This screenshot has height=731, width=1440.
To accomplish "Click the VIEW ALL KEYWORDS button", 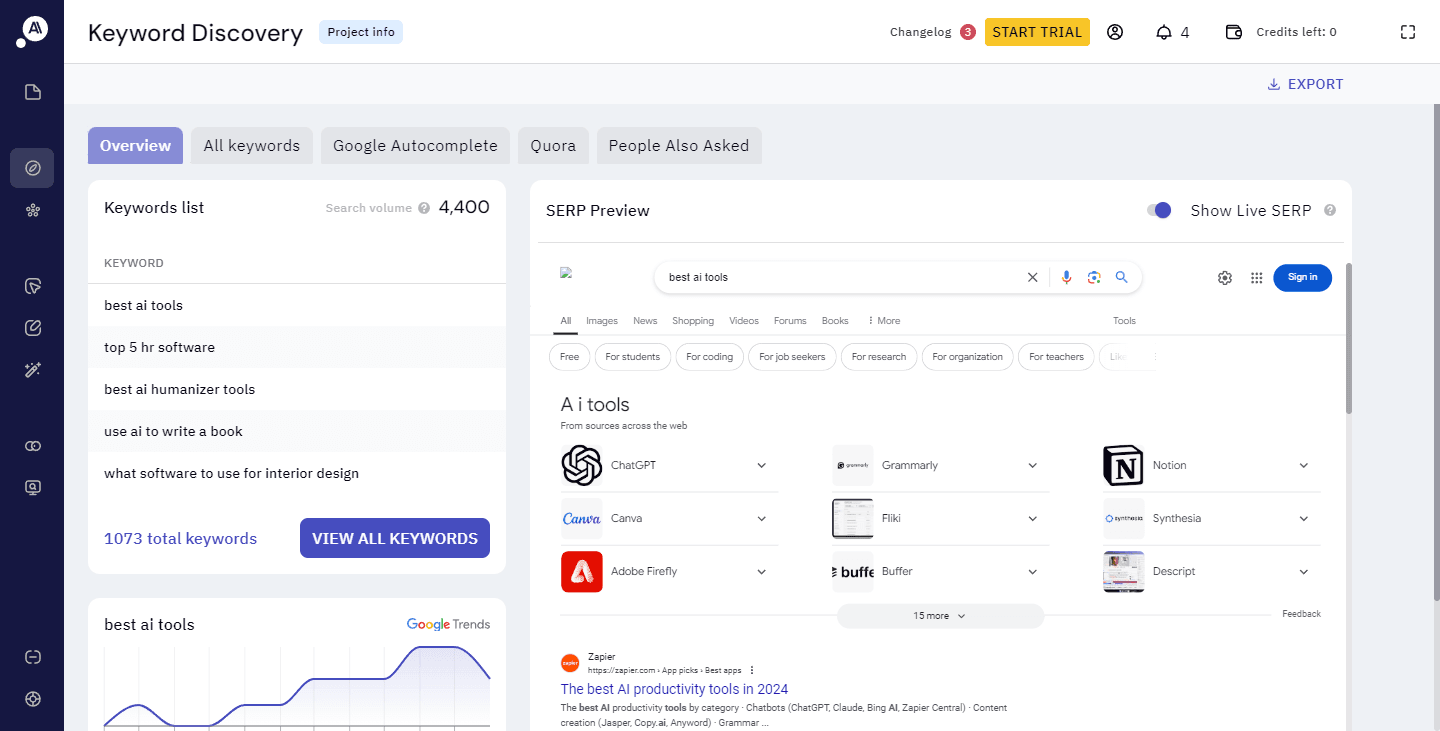I will 395,538.
